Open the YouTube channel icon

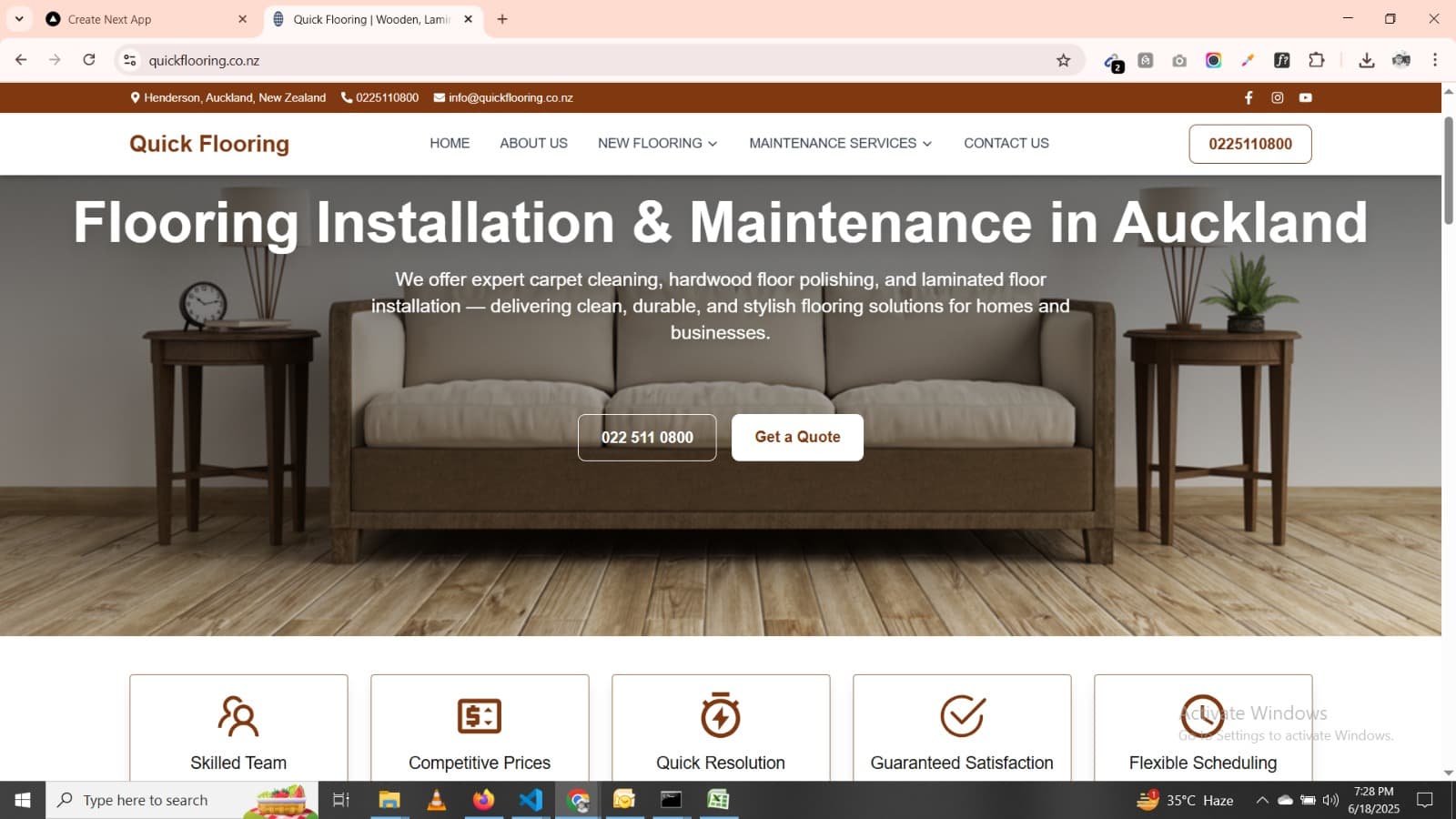click(1306, 97)
